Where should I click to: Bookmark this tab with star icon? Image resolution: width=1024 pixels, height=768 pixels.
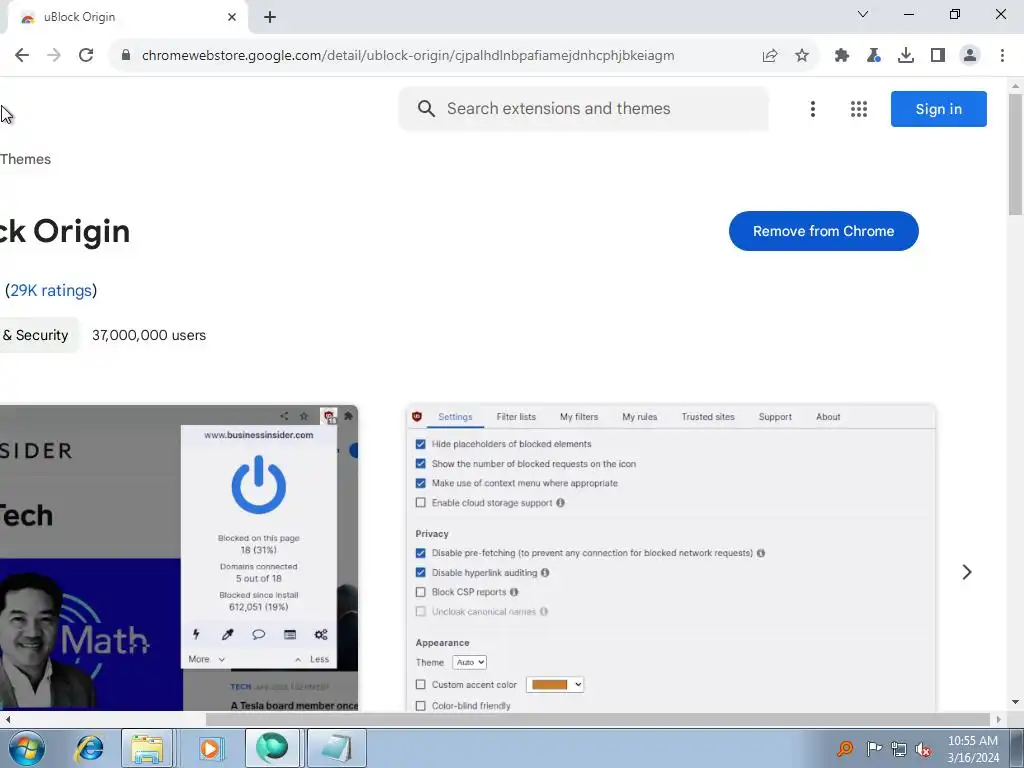click(802, 56)
